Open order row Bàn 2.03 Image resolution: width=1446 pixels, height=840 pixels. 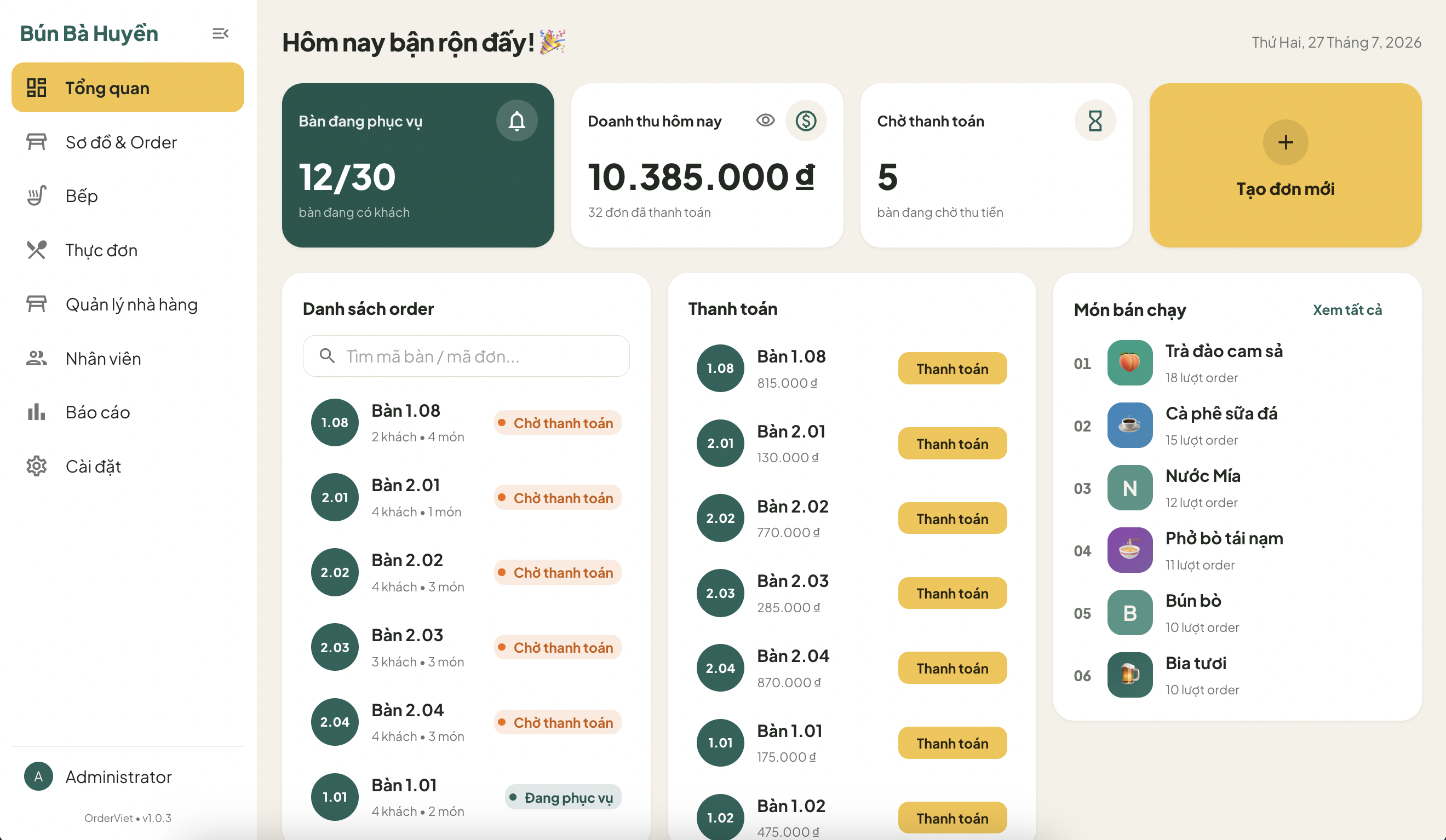pyautogui.click(x=467, y=647)
